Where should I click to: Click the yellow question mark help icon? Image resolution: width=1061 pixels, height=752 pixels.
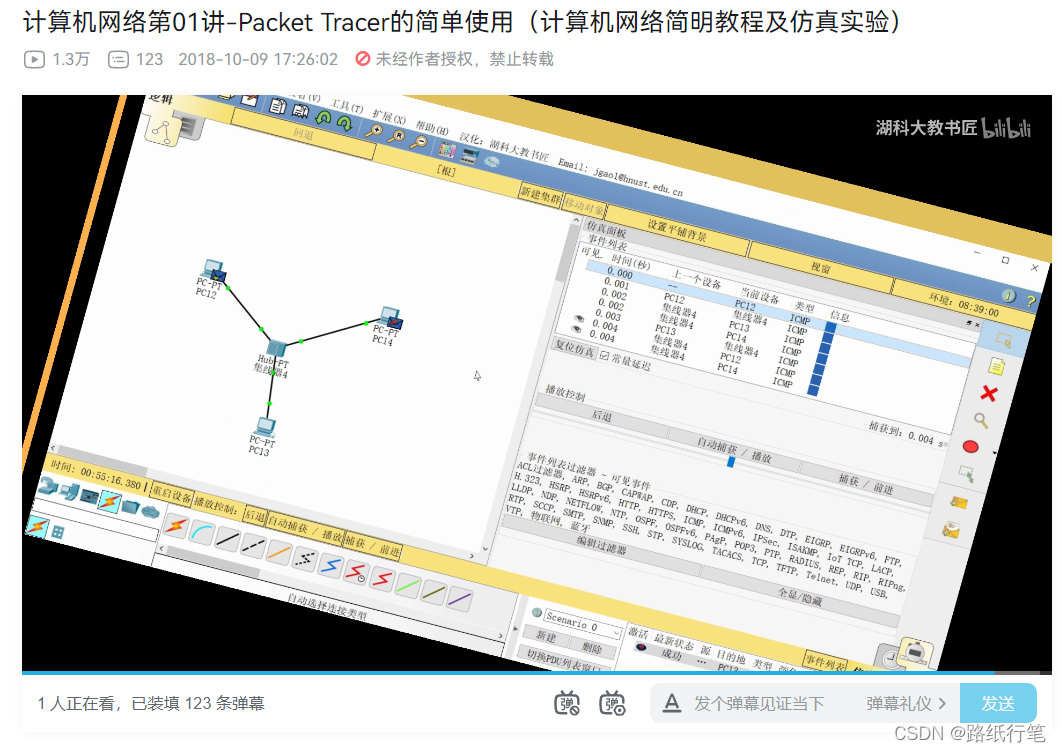[x=1031, y=302]
